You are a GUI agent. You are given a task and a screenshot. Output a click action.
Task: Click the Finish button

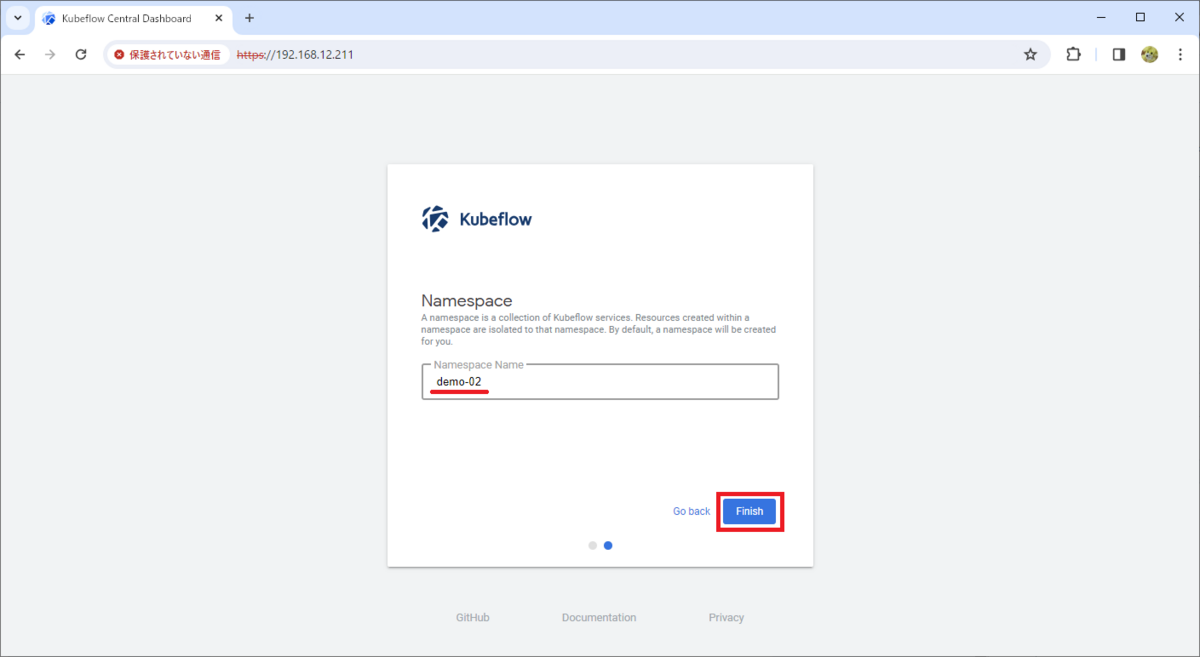coord(749,511)
